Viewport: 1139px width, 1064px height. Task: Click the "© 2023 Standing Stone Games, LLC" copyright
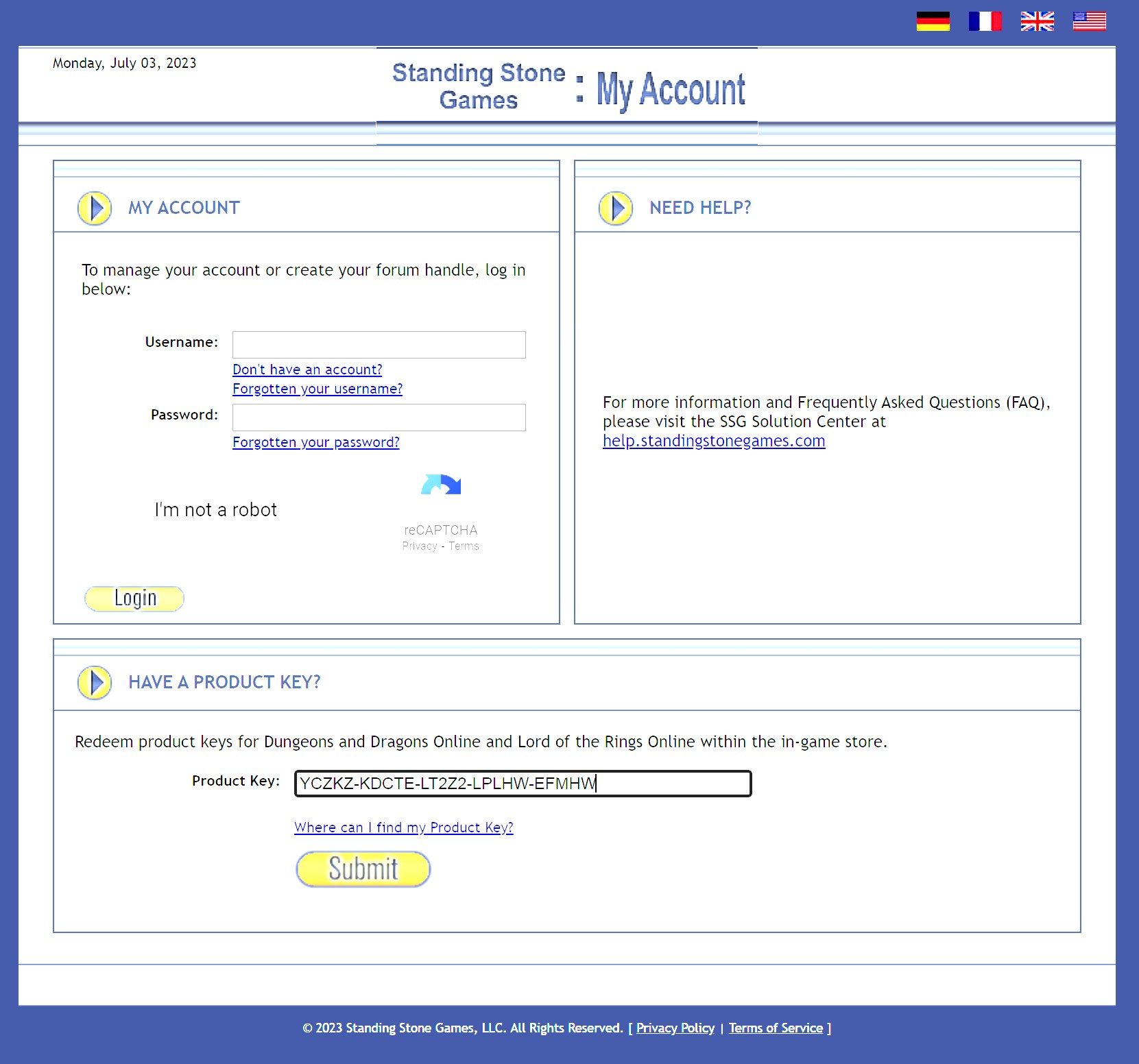463,1028
